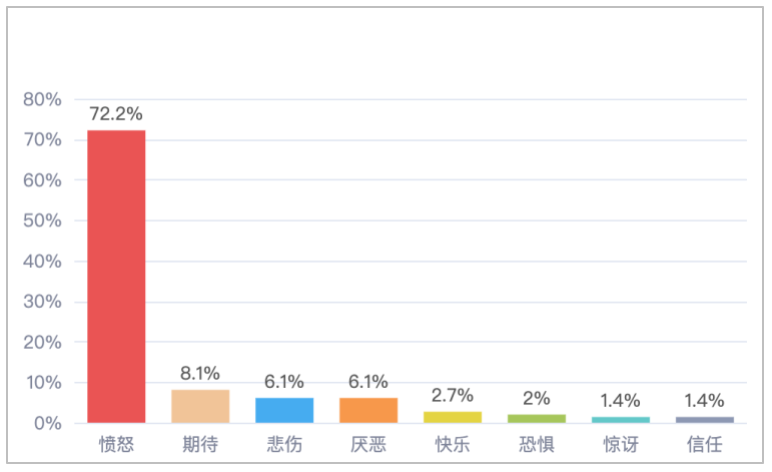Click the 快乐 x-axis label

tap(452, 444)
